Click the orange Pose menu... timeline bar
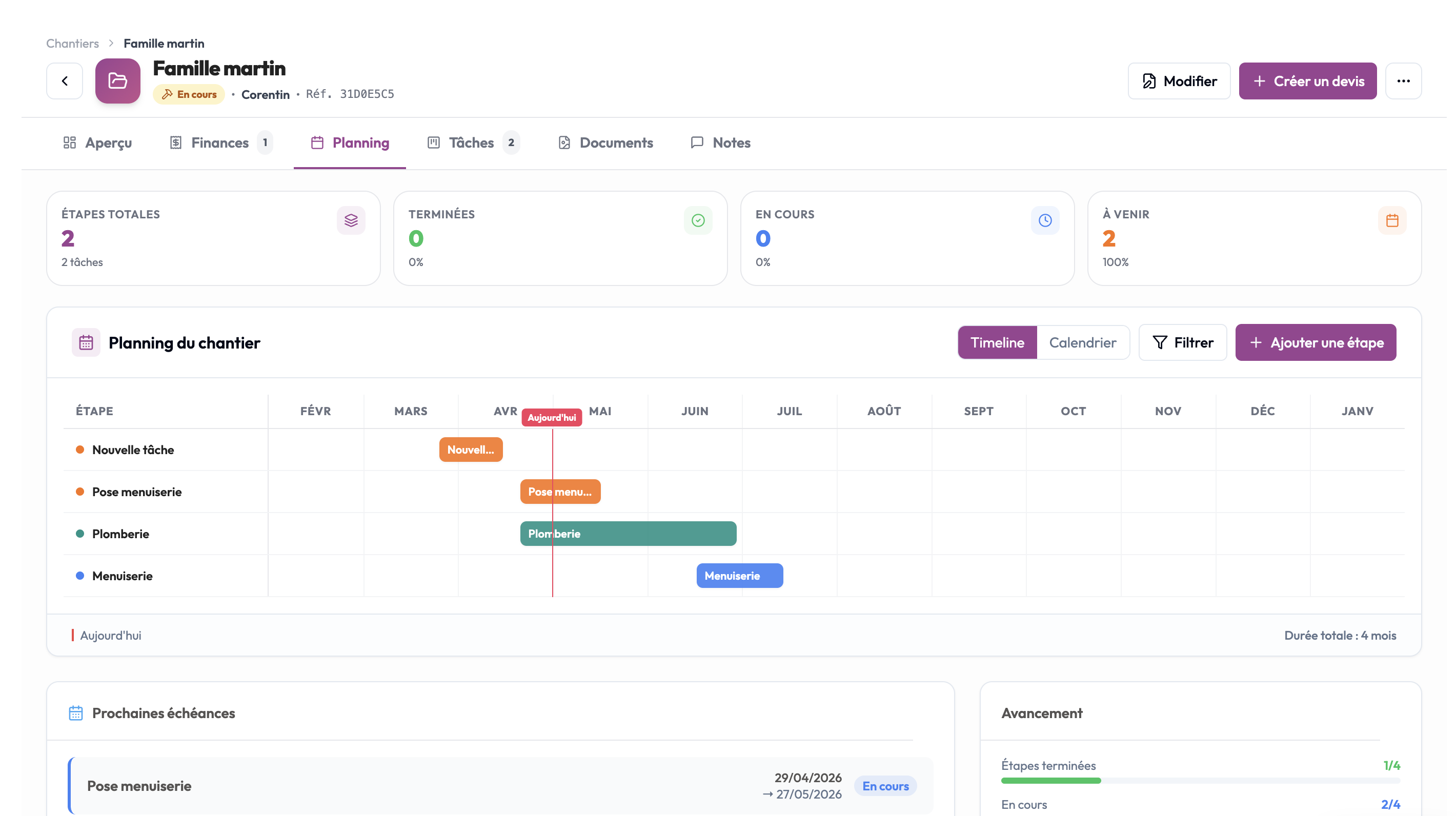The height and width of the screenshot is (816, 1456). tap(560, 492)
